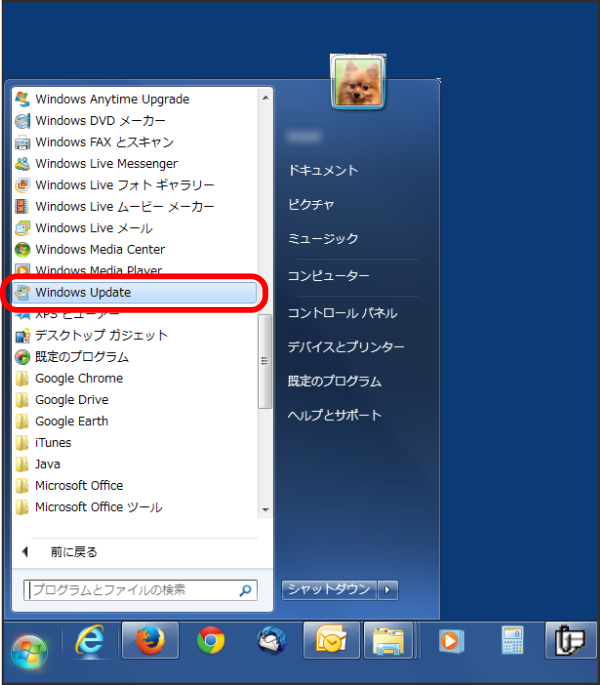The width and height of the screenshot is (600, 685).
Task: Open Thunderbird from the taskbar
Action: pyautogui.click(x=271, y=640)
